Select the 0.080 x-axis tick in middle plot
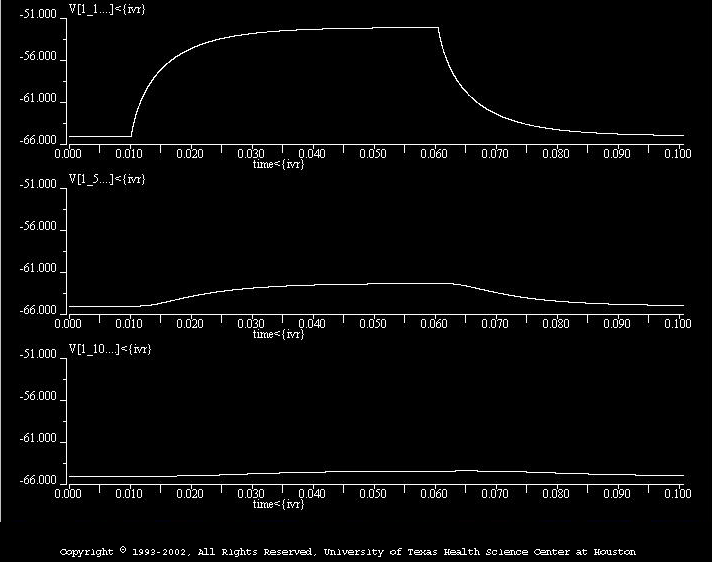The width and height of the screenshot is (712, 562). 556,324
